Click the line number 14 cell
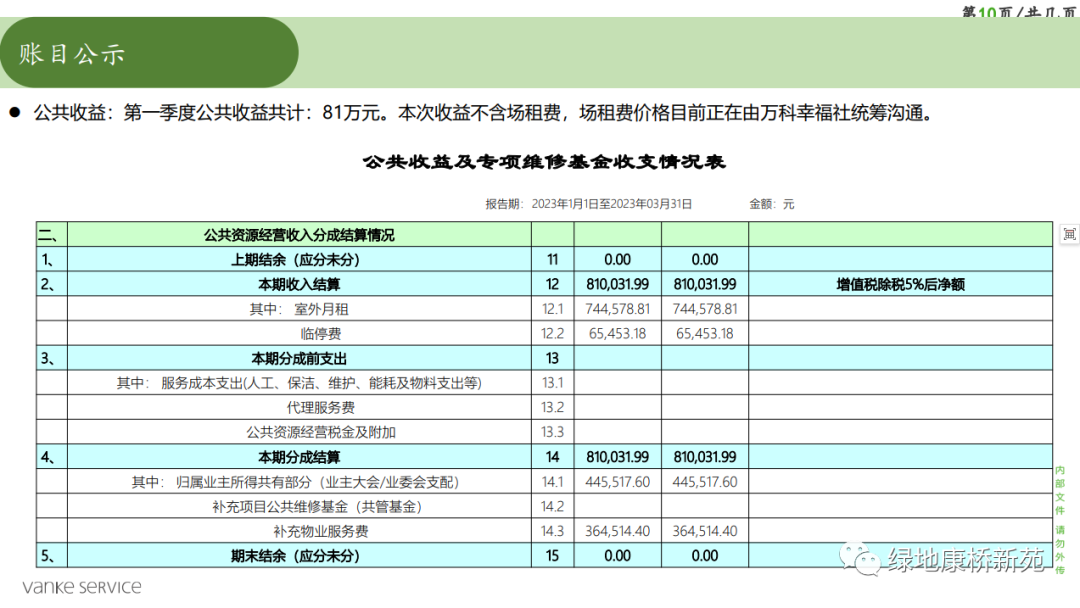This screenshot has width=1080, height=608. 552,457
